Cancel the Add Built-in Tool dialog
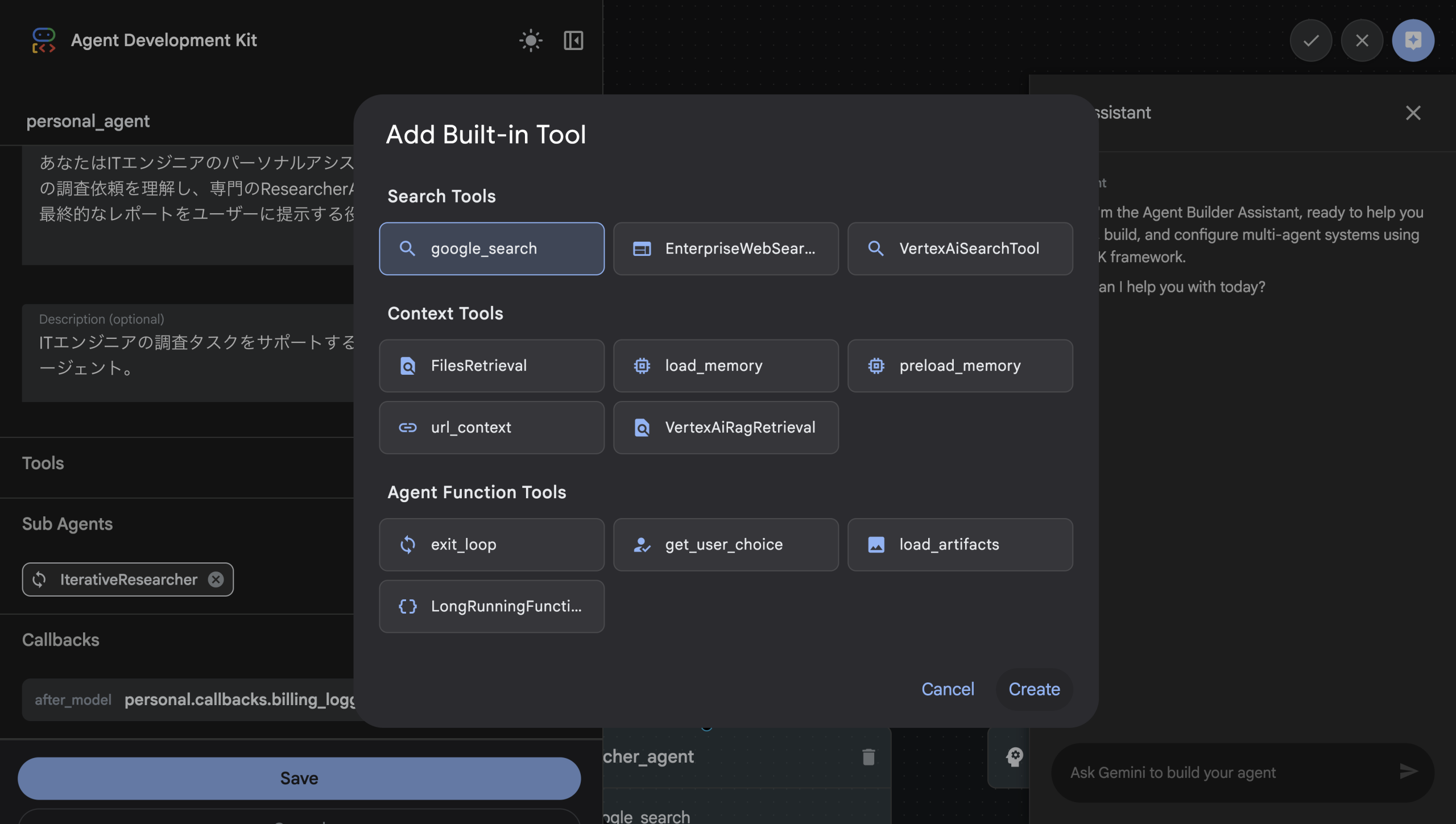 click(947, 689)
